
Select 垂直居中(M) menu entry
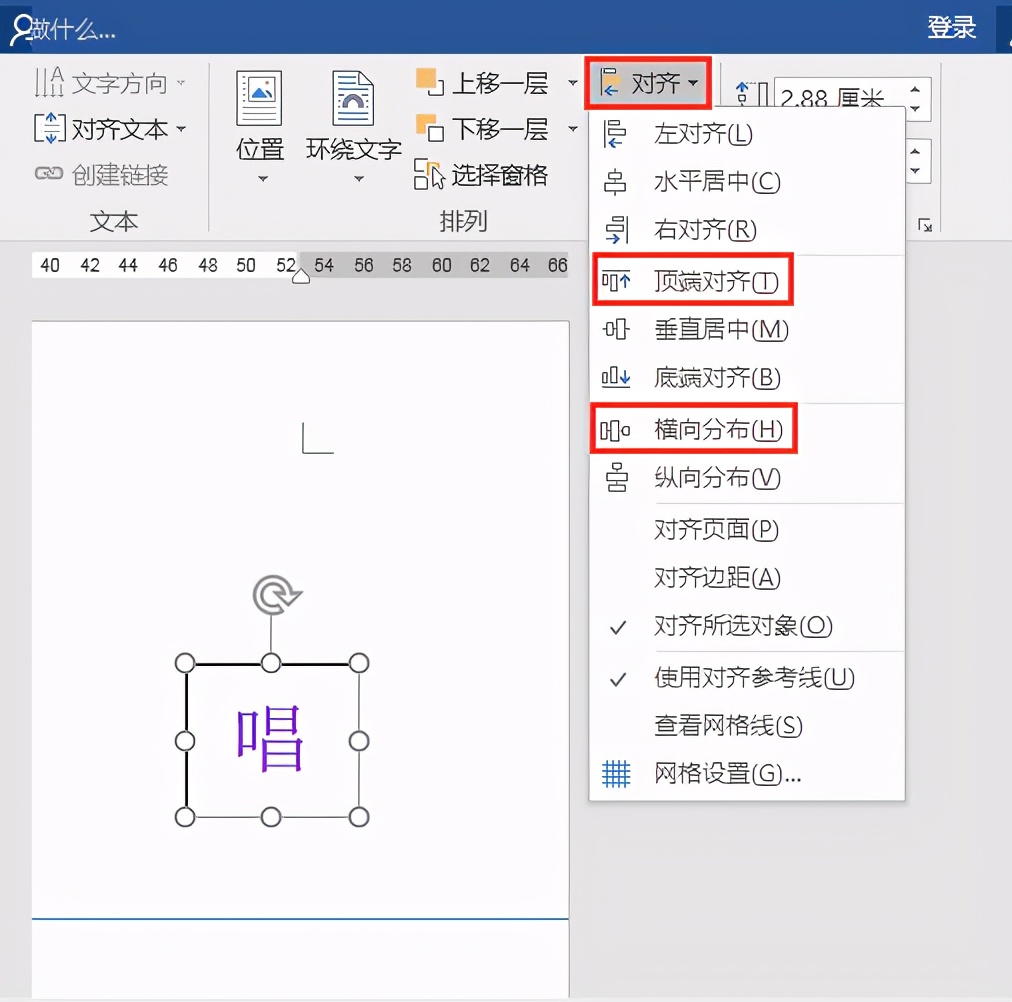click(x=747, y=330)
